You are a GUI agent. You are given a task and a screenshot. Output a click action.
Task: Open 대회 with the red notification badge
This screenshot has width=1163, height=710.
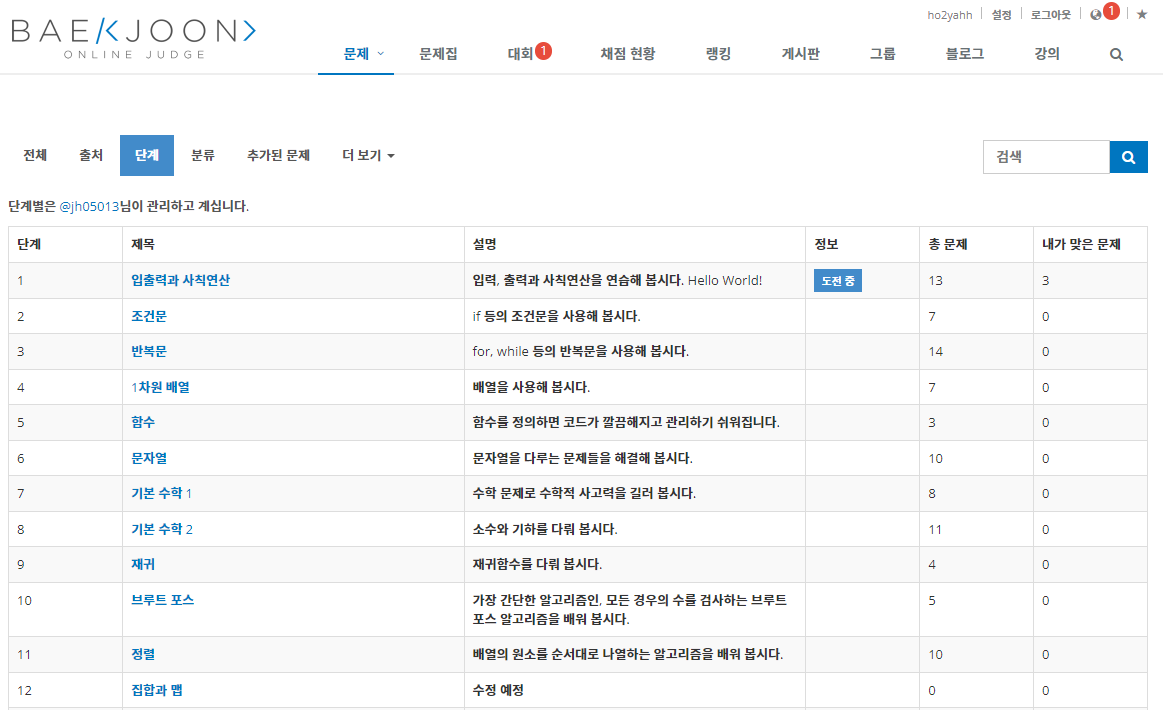coord(523,54)
